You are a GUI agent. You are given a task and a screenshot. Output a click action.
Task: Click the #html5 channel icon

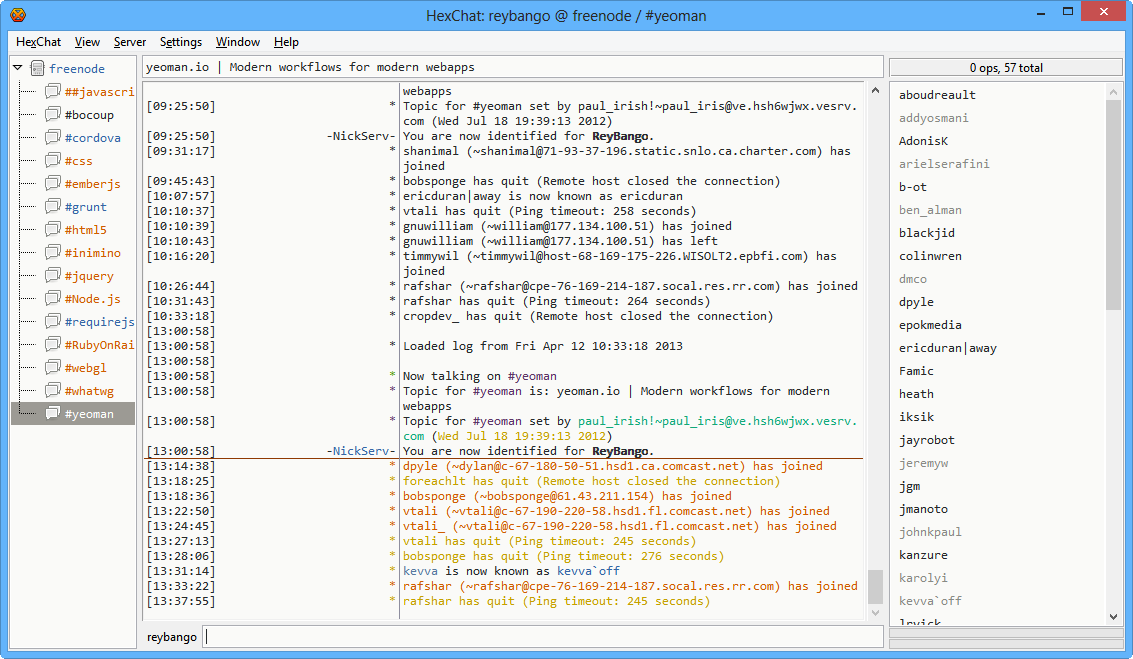(52, 229)
